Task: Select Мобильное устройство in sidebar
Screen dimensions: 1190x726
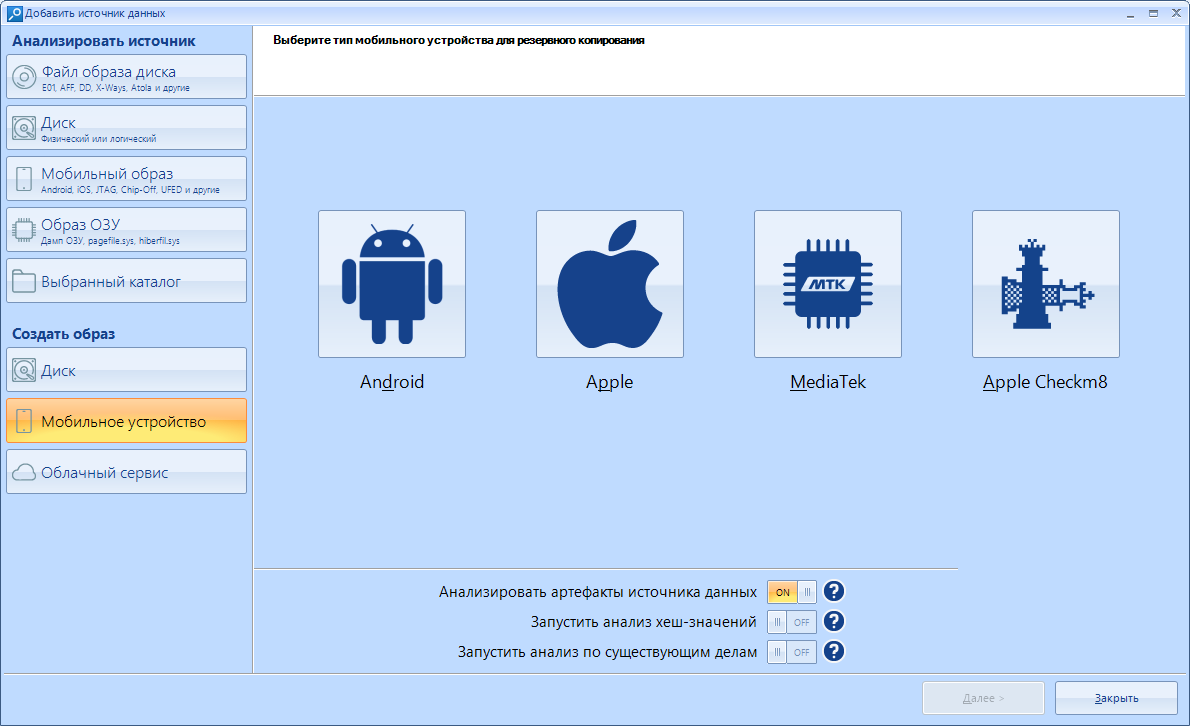Action: pos(126,420)
